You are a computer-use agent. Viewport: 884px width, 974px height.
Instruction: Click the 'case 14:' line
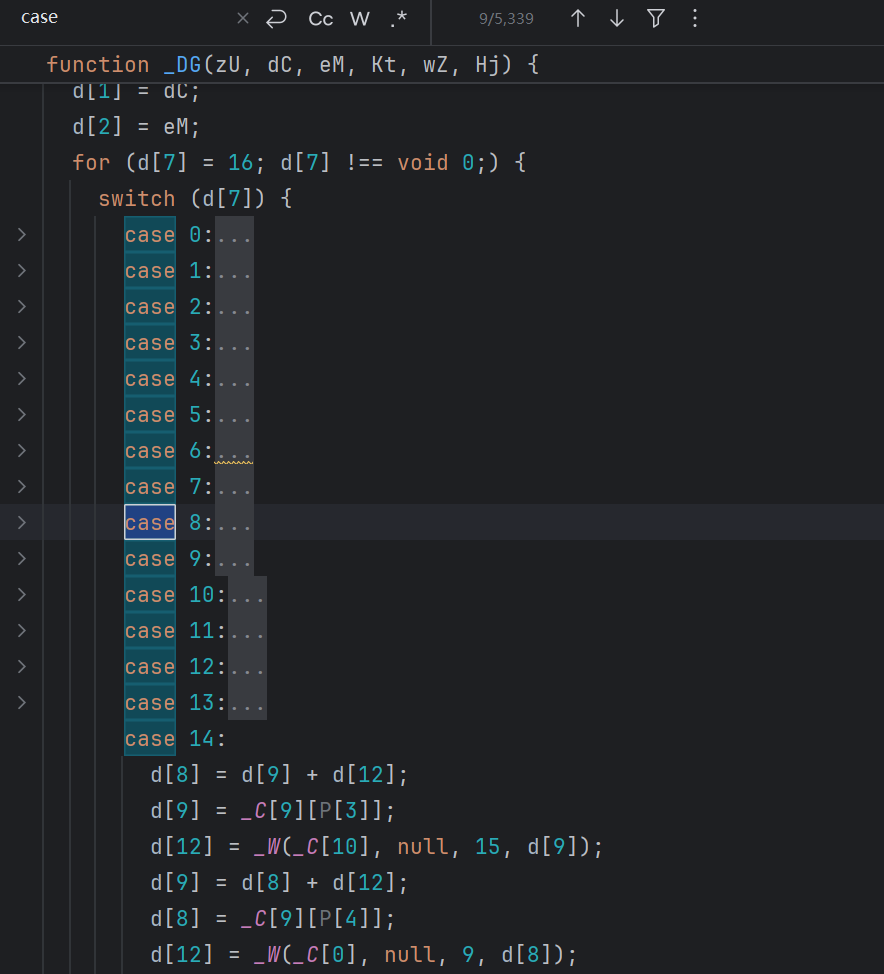coord(175,739)
